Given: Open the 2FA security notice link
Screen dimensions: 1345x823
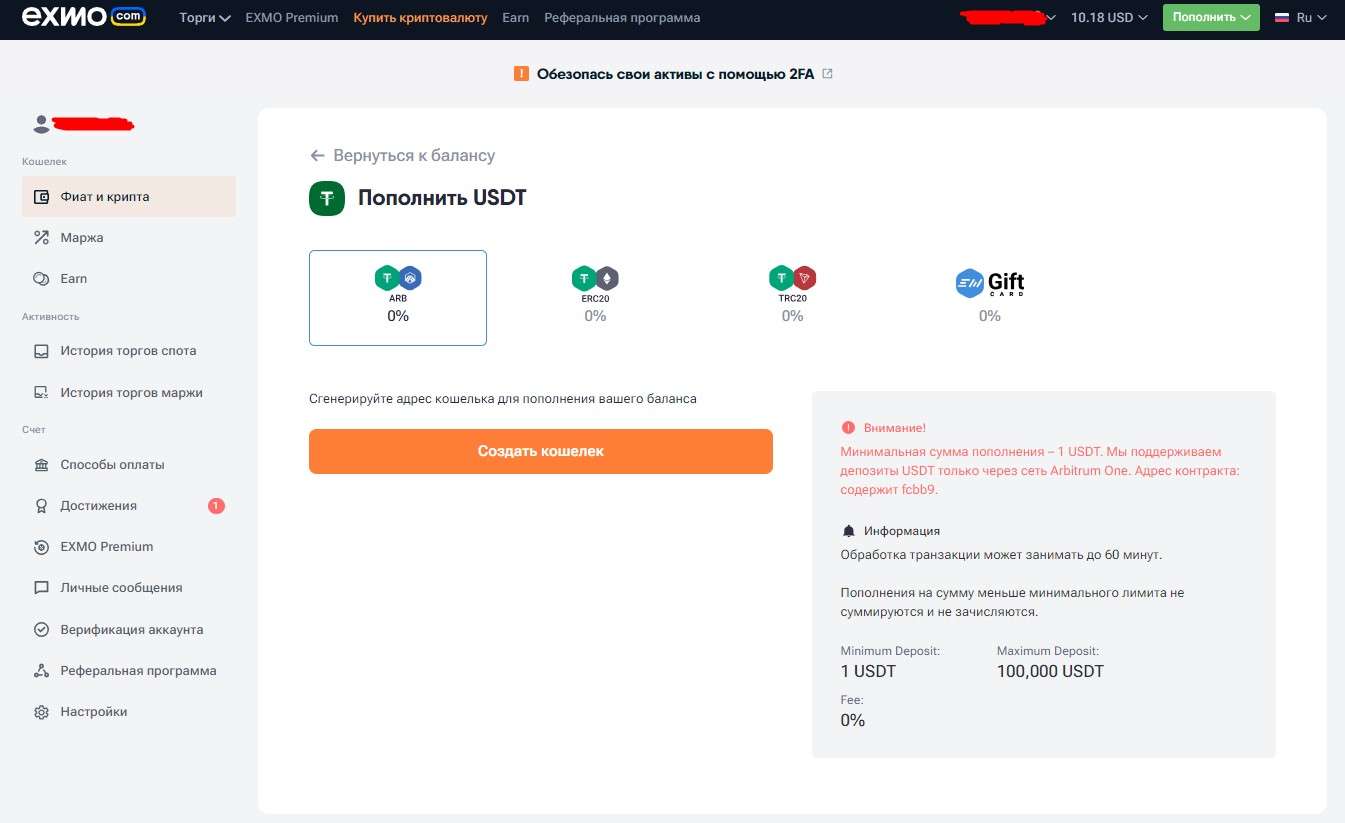Looking at the screenshot, I should point(675,74).
